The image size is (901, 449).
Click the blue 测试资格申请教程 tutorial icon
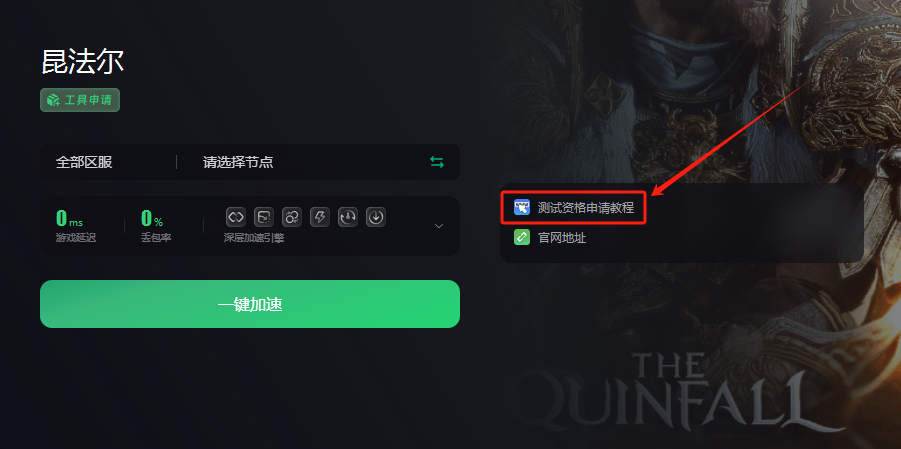522,207
